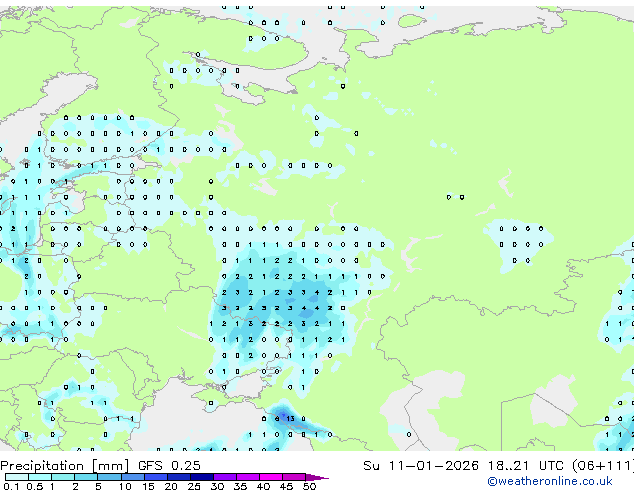Image resolution: width=634 pixels, height=490 pixels.
Task: Click the legend swatch between 1 and 2
Action: click(63, 477)
